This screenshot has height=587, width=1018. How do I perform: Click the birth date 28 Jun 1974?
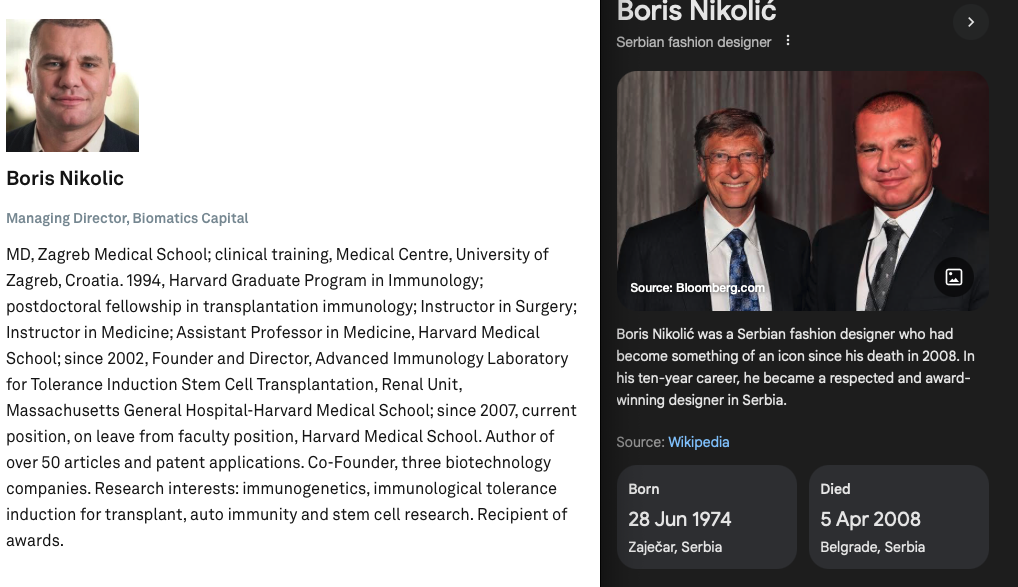click(x=679, y=519)
